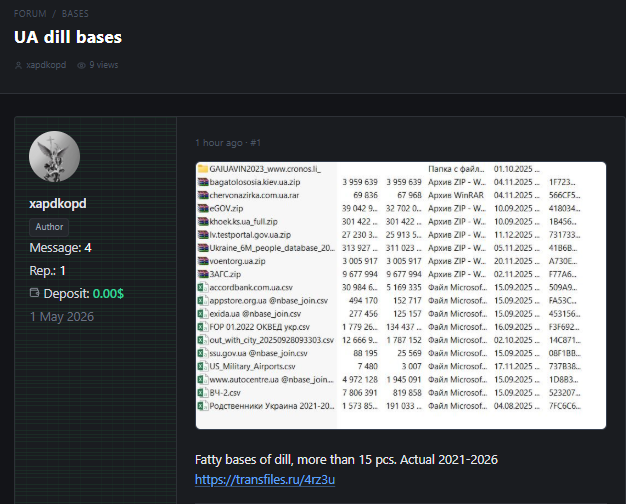
Task: Click the 1 May 2026 join date
Action: (x=62, y=317)
